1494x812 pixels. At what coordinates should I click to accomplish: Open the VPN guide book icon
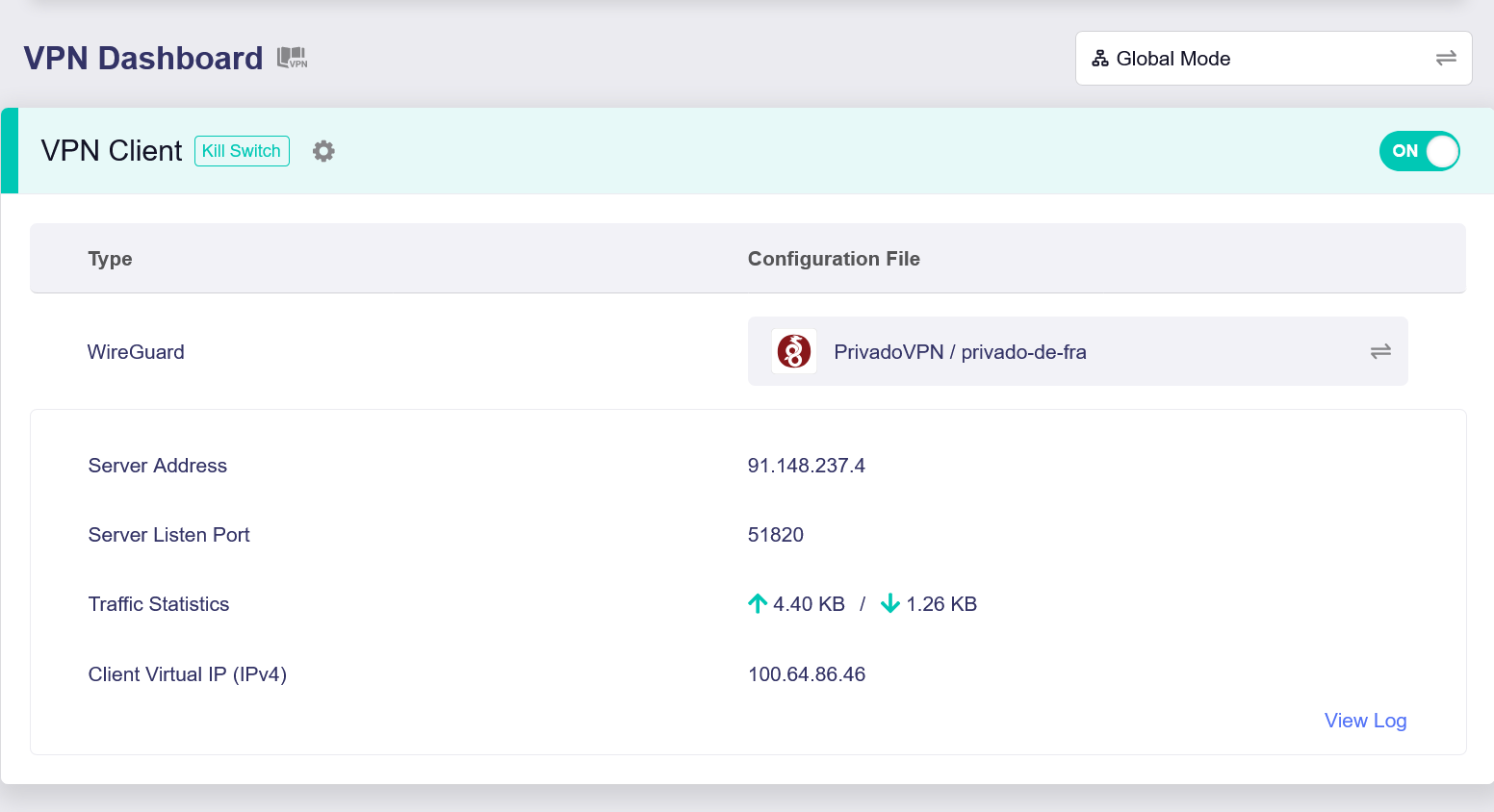coord(292,59)
